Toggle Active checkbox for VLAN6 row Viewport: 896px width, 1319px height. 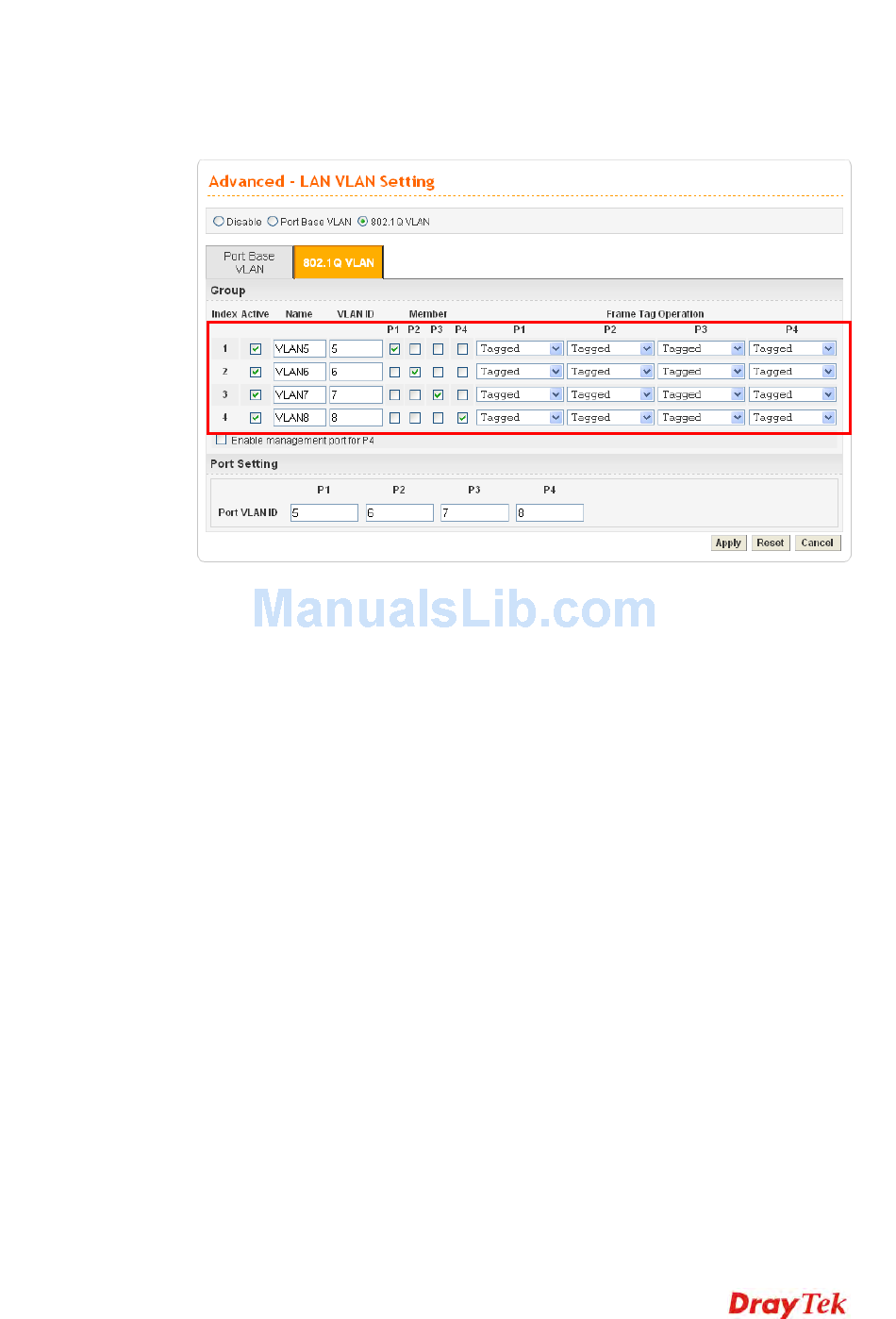tap(256, 372)
